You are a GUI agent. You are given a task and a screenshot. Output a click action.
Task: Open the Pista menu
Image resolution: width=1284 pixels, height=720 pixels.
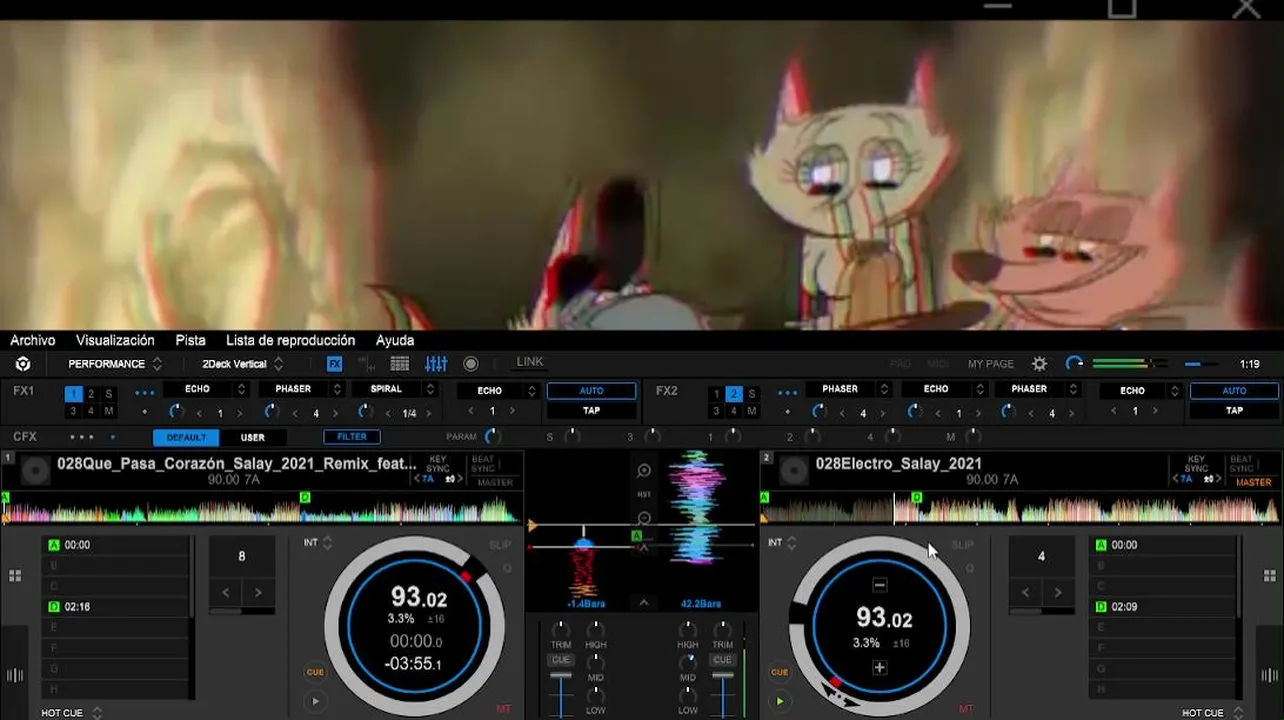coord(190,340)
